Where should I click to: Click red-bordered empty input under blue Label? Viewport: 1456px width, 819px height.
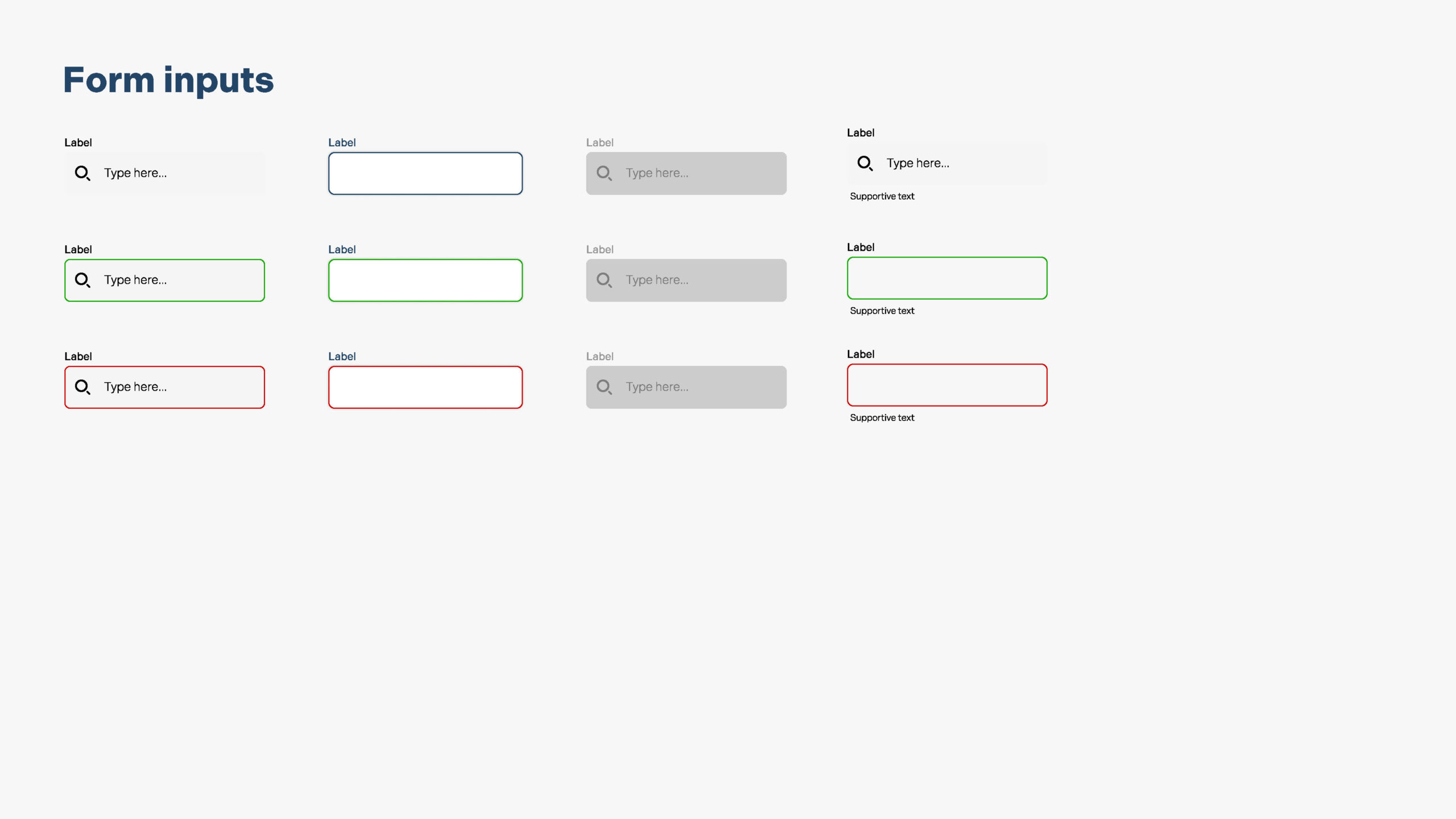pos(425,387)
